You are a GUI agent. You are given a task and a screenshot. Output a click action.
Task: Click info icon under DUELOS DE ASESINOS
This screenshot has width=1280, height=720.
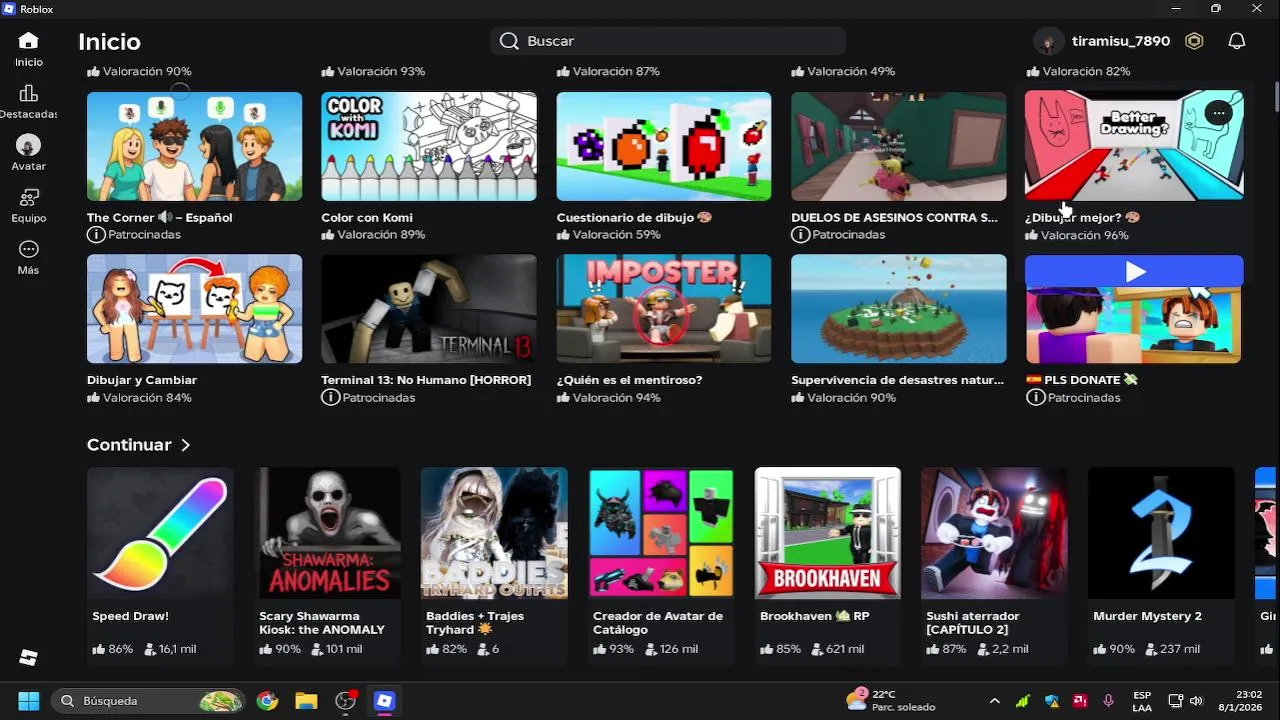click(x=800, y=234)
